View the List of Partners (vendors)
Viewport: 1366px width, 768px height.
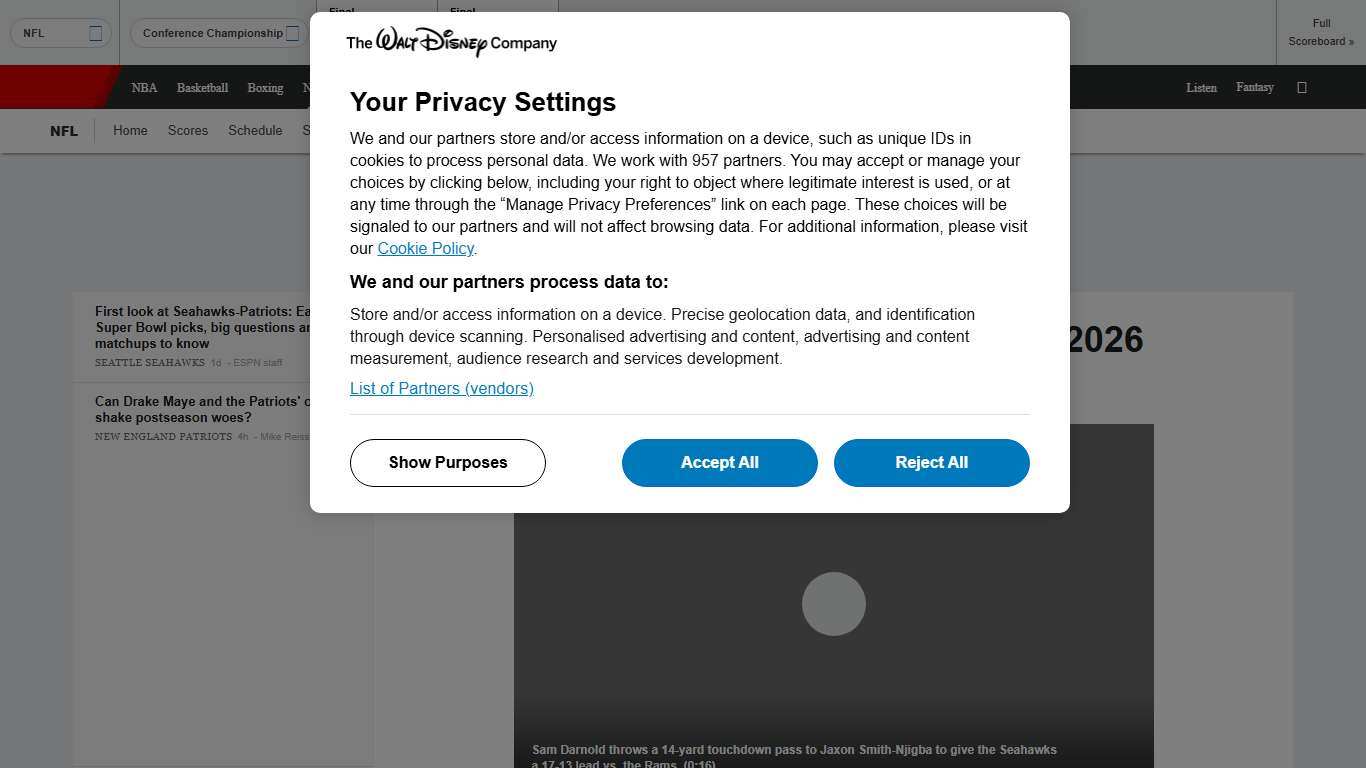441,389
